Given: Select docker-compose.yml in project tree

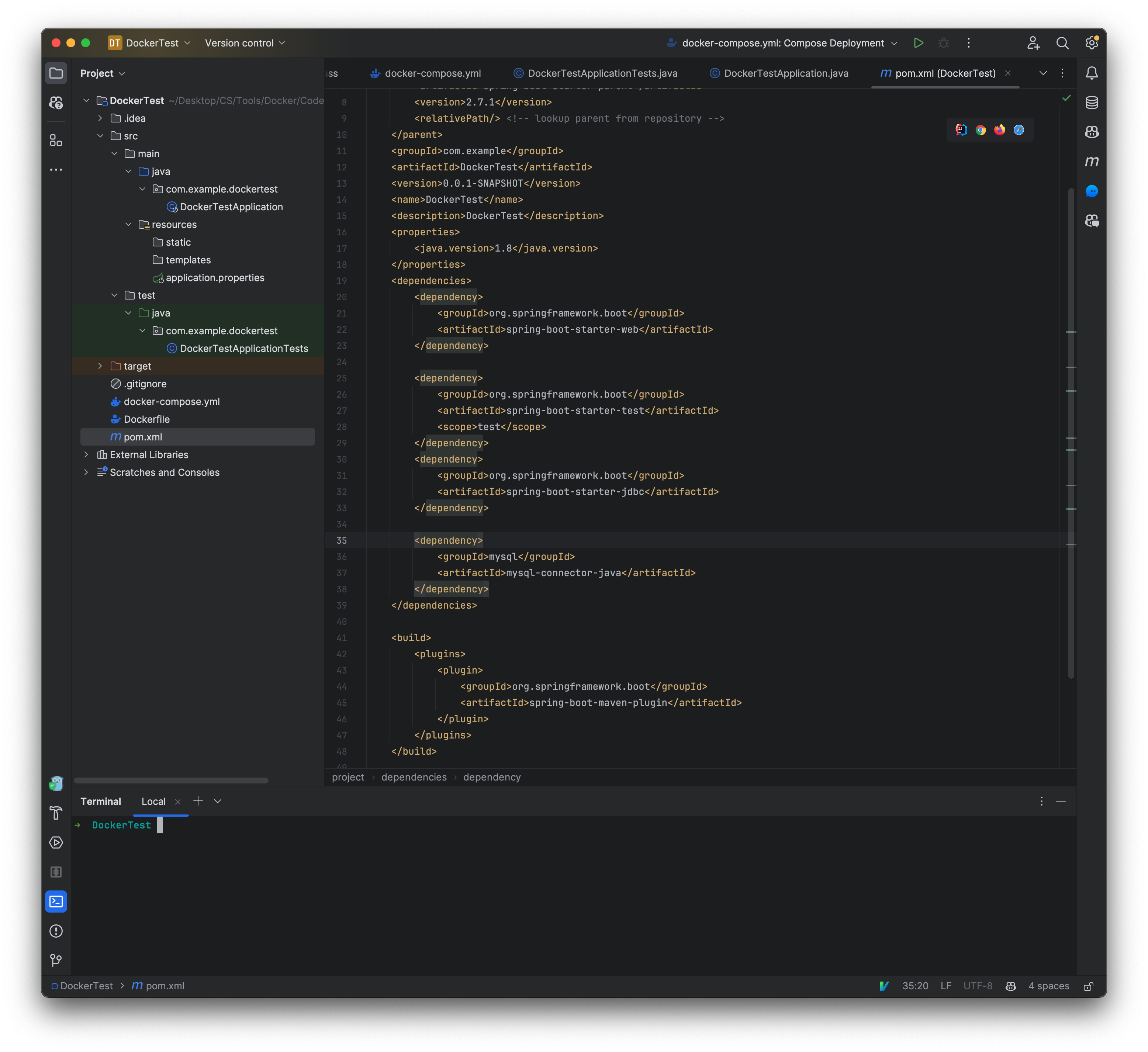Looking at the screenshot, I should (x=172, y=402).
